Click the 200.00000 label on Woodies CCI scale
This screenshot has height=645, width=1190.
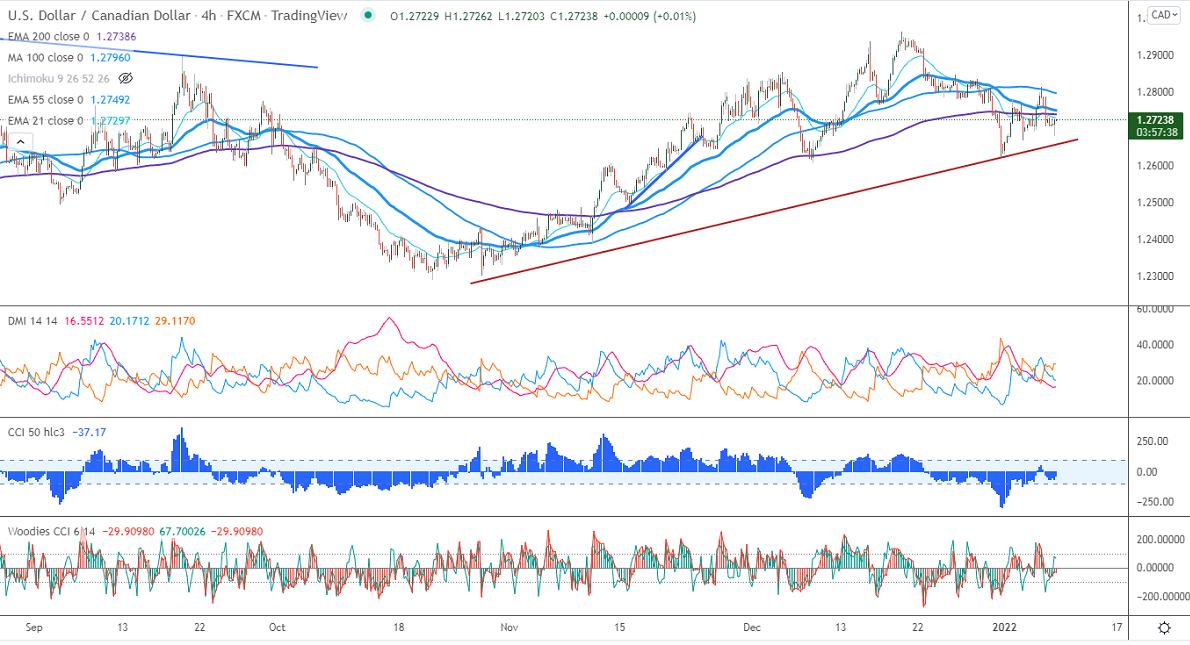click(1160, 540)
